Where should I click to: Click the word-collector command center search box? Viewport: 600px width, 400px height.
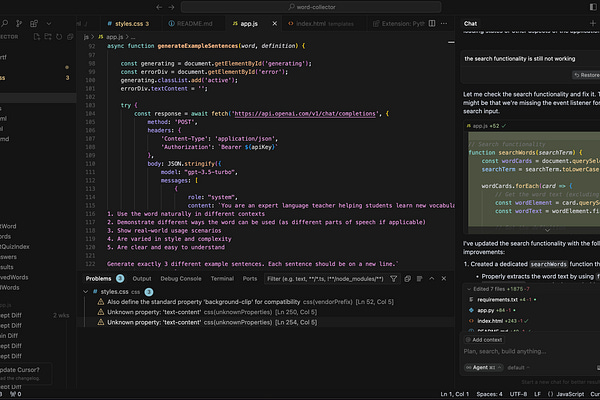pyautogui.click(x=311, y=7)
